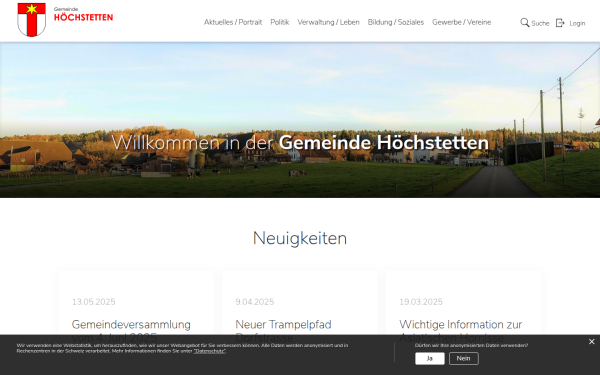Click the Höchstetten coat of arms logo
The height and width of the screenshot is (375, 600).
pos(32,20)
